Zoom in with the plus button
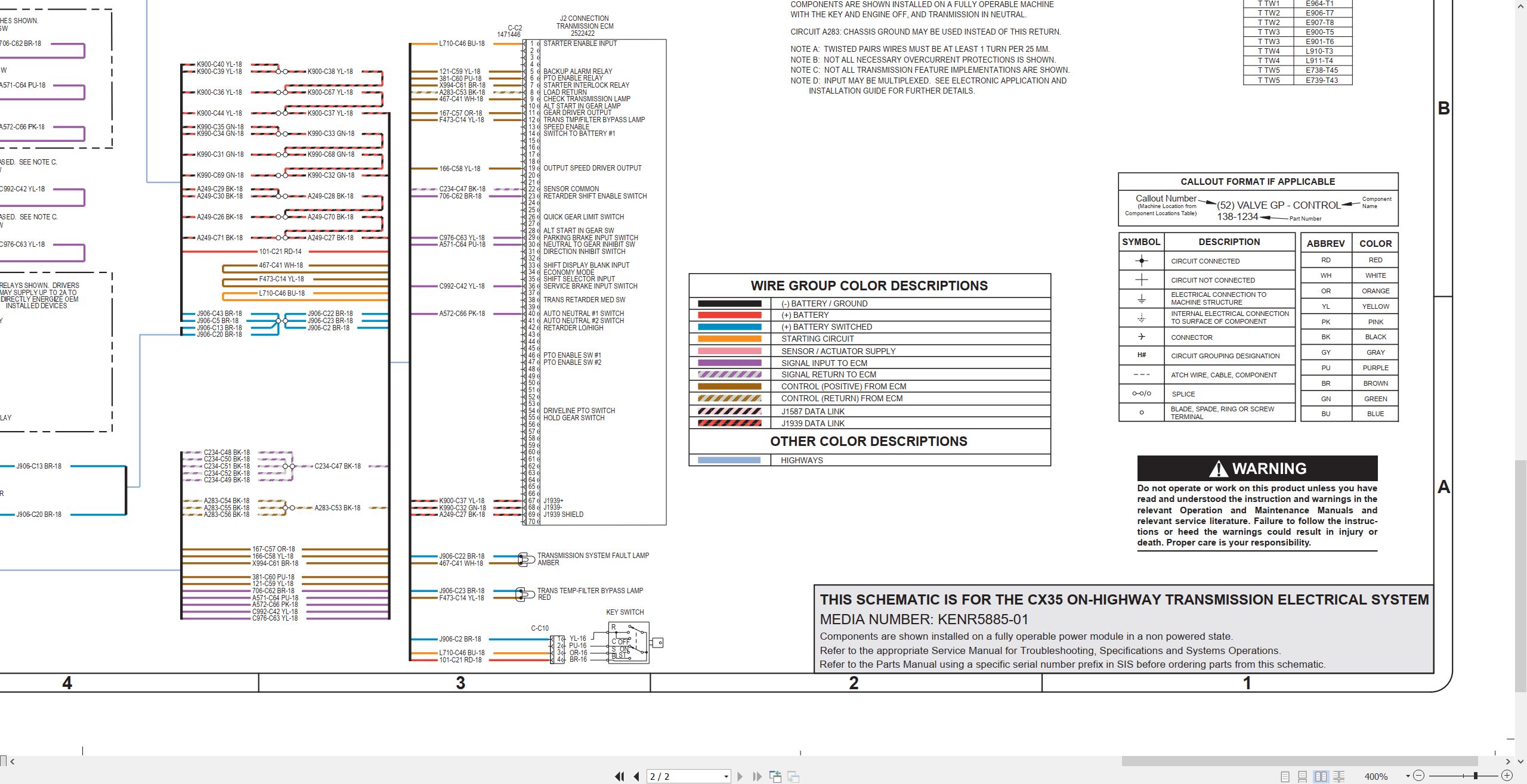Viewport: 1527px width, 784px height. point(1507,776)
